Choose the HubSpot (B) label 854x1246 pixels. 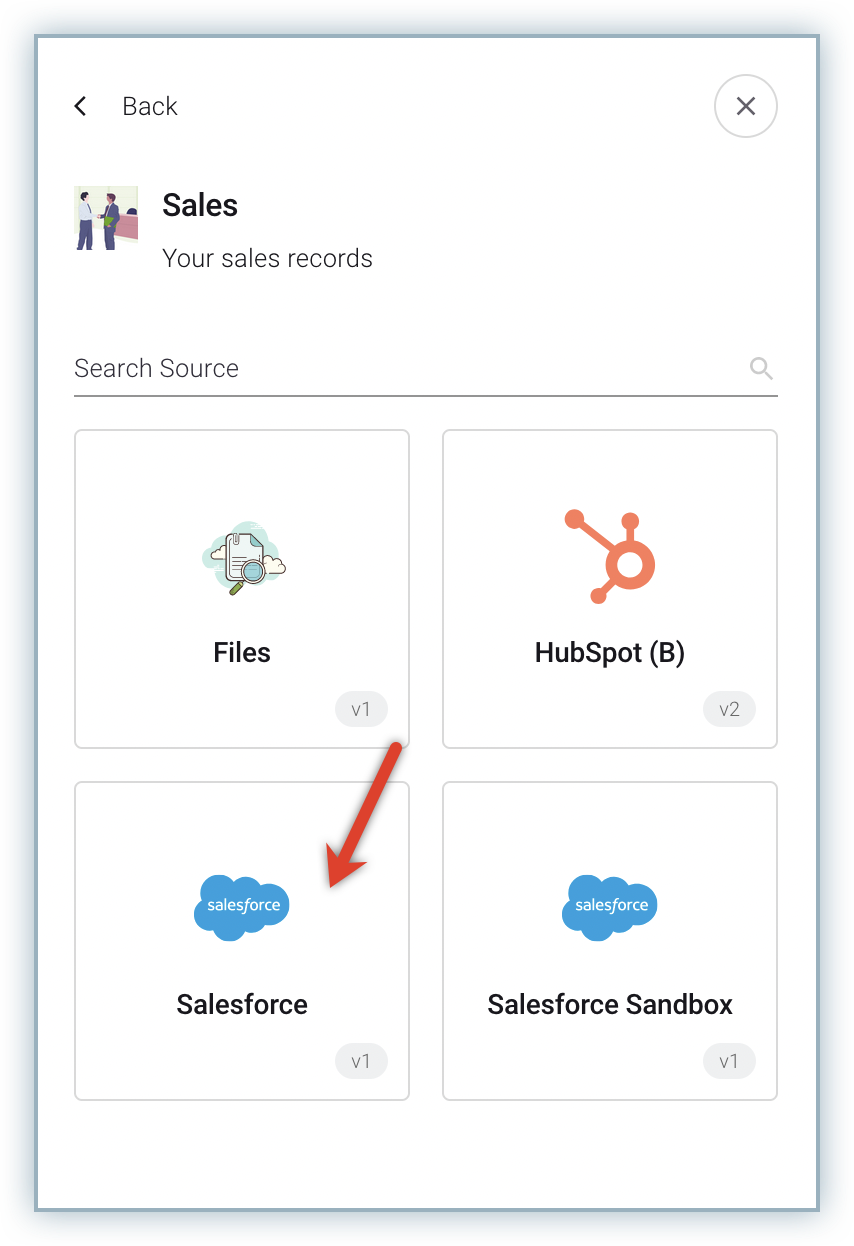point(610,653)
